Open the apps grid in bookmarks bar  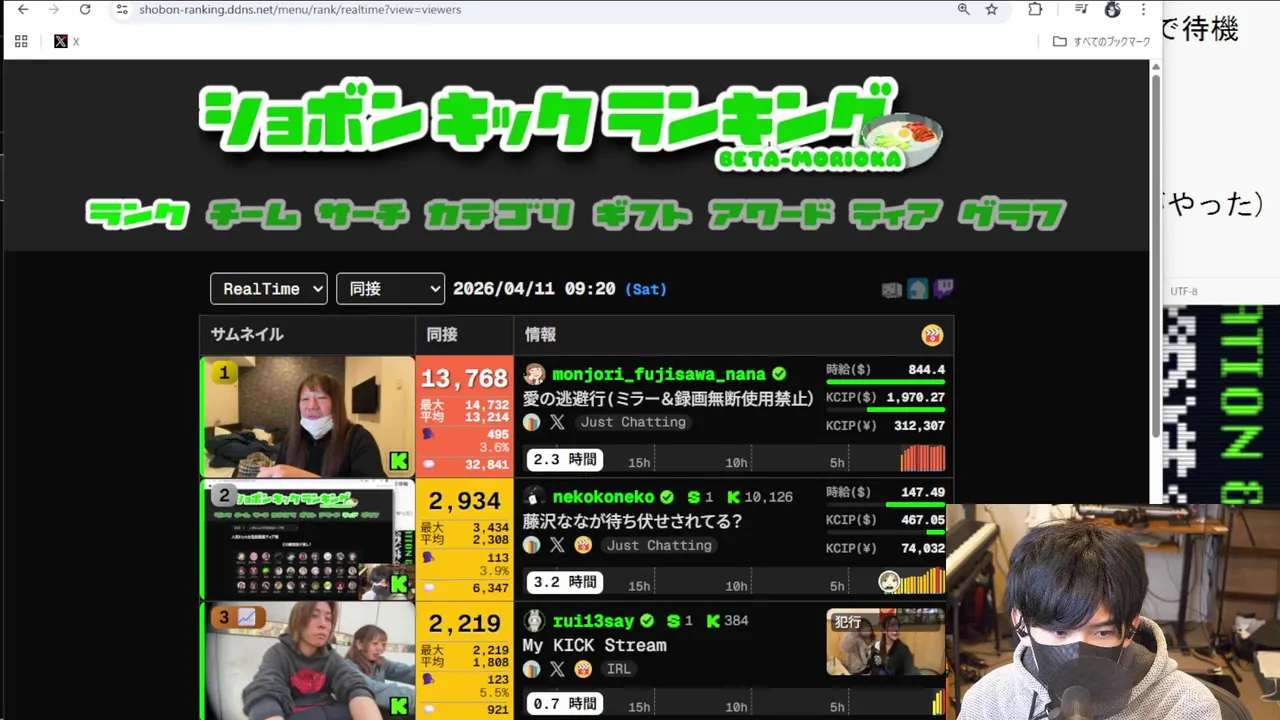tap(21, 42)
